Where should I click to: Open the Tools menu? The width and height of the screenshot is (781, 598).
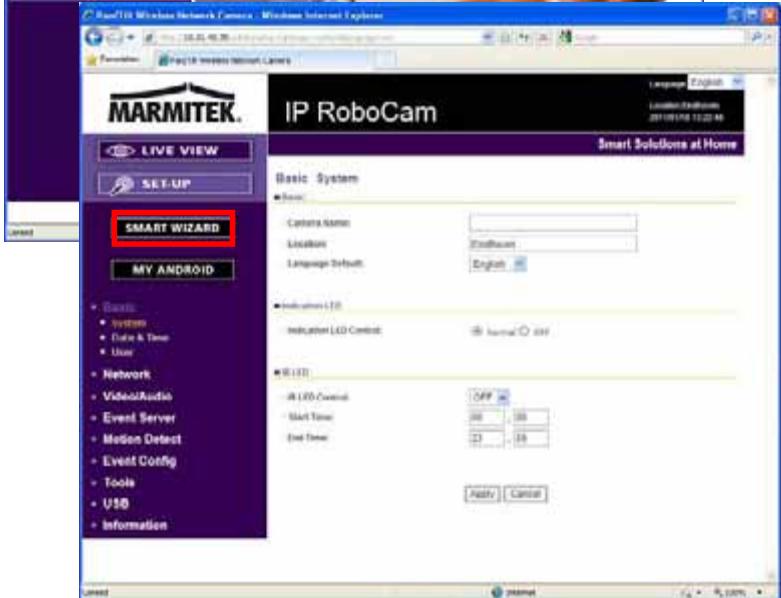click(x=119, y=482)
